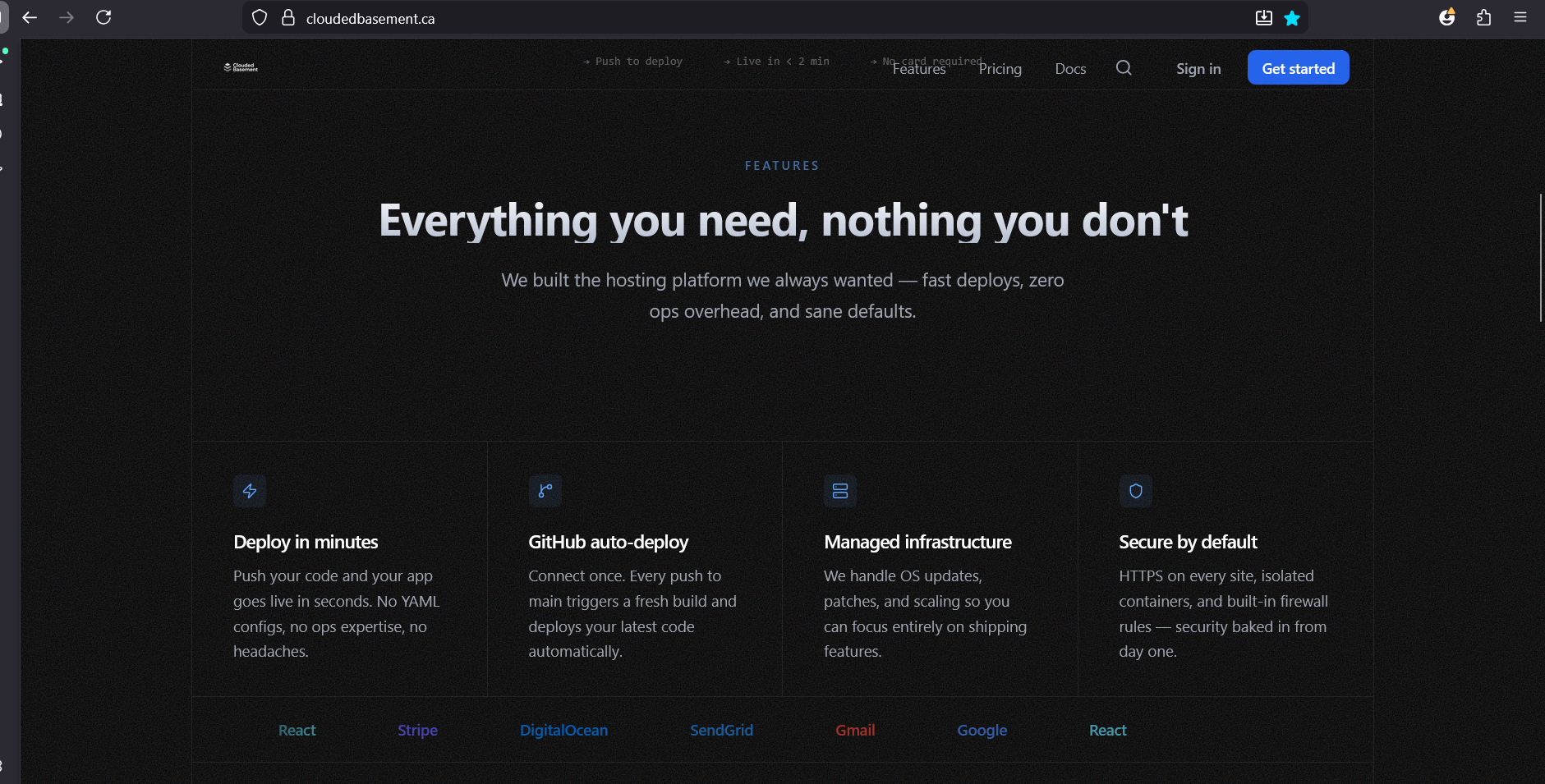Click the Secure by default shield icon

(x=1135, y=491)
